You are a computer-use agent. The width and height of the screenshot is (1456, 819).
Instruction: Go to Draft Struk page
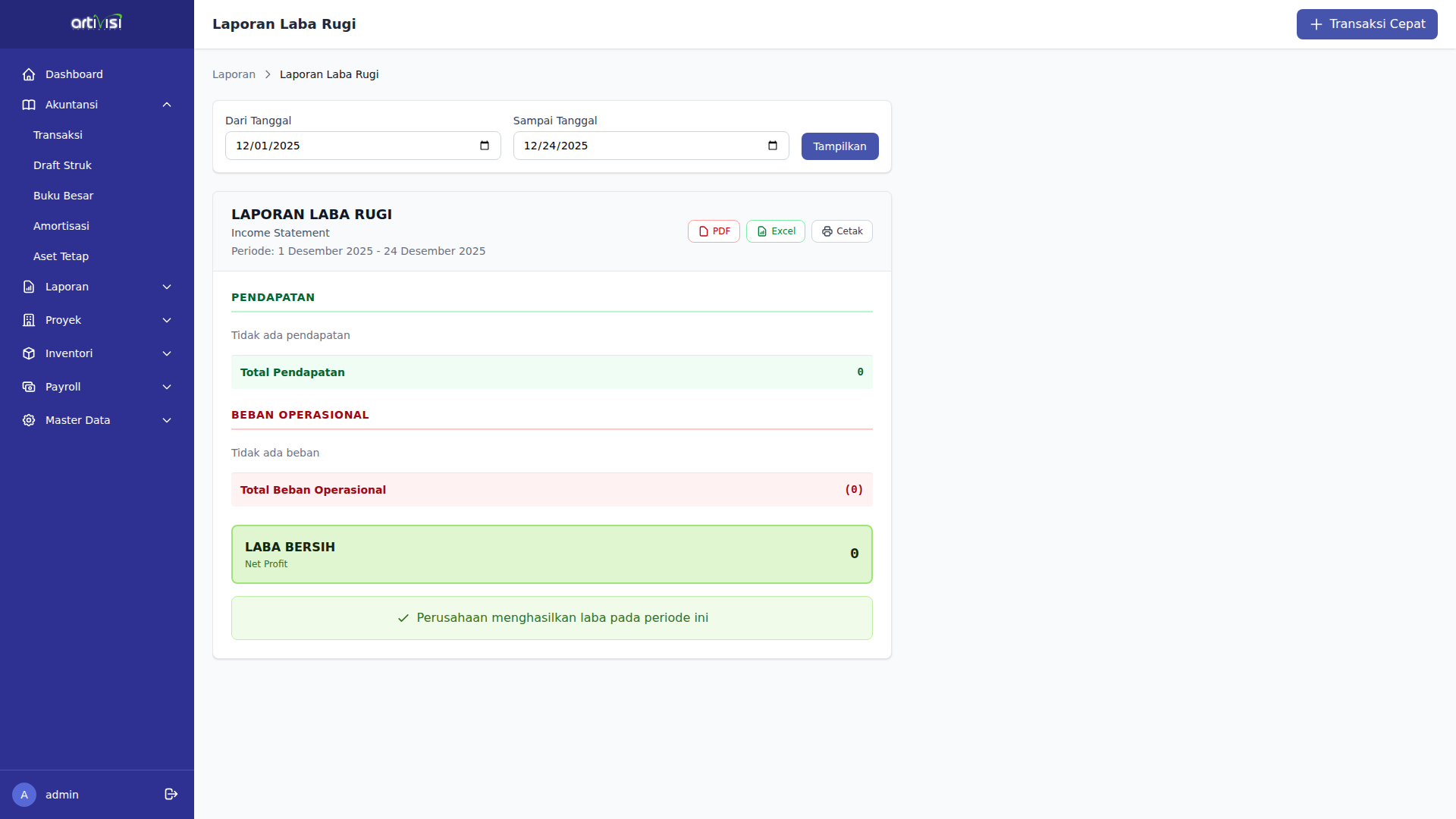click(62, 165)
